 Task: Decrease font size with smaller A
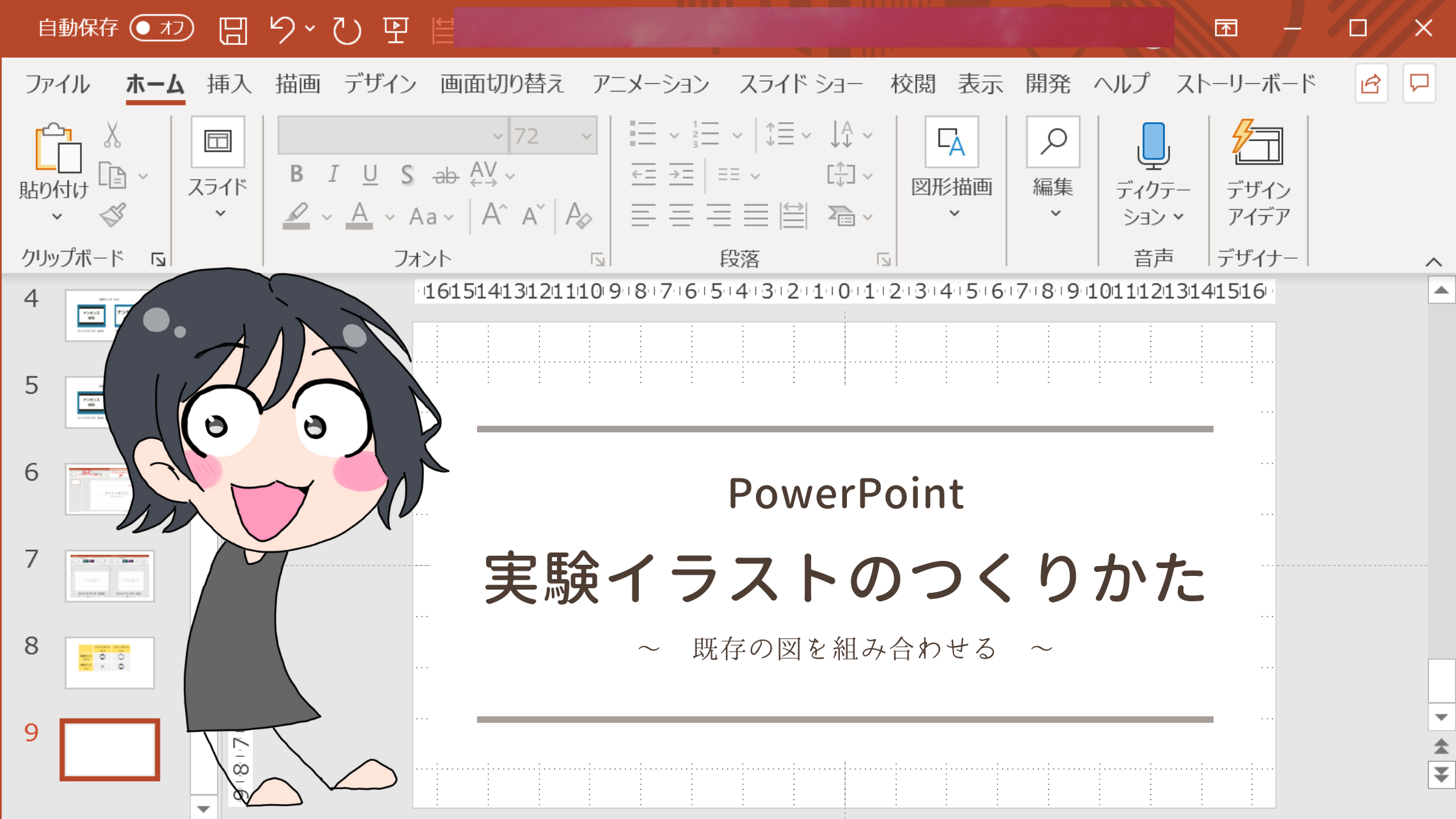tap(532, 215)
